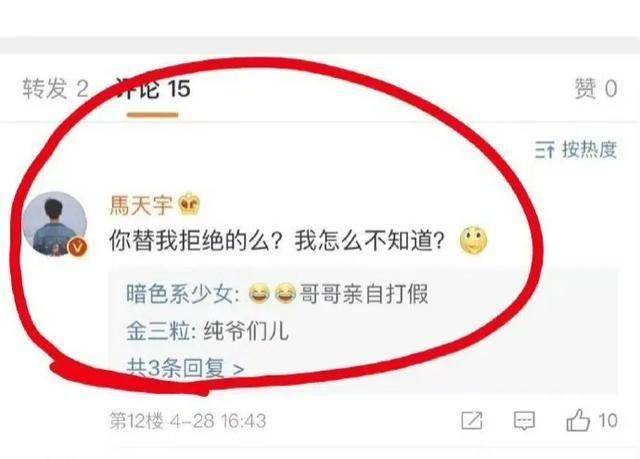Click the first laughing emoji in reply
Image resolution: width=640 pixels, height=459 pixels.
pyautogui.click(x=258, y=293)
